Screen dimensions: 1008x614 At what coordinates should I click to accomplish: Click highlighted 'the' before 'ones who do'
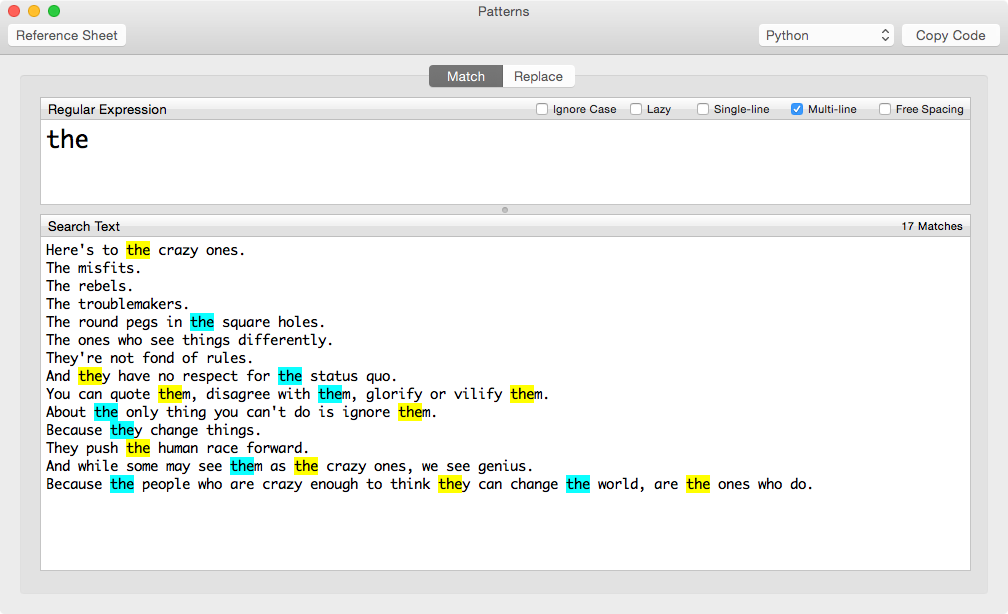click(698, 484)
